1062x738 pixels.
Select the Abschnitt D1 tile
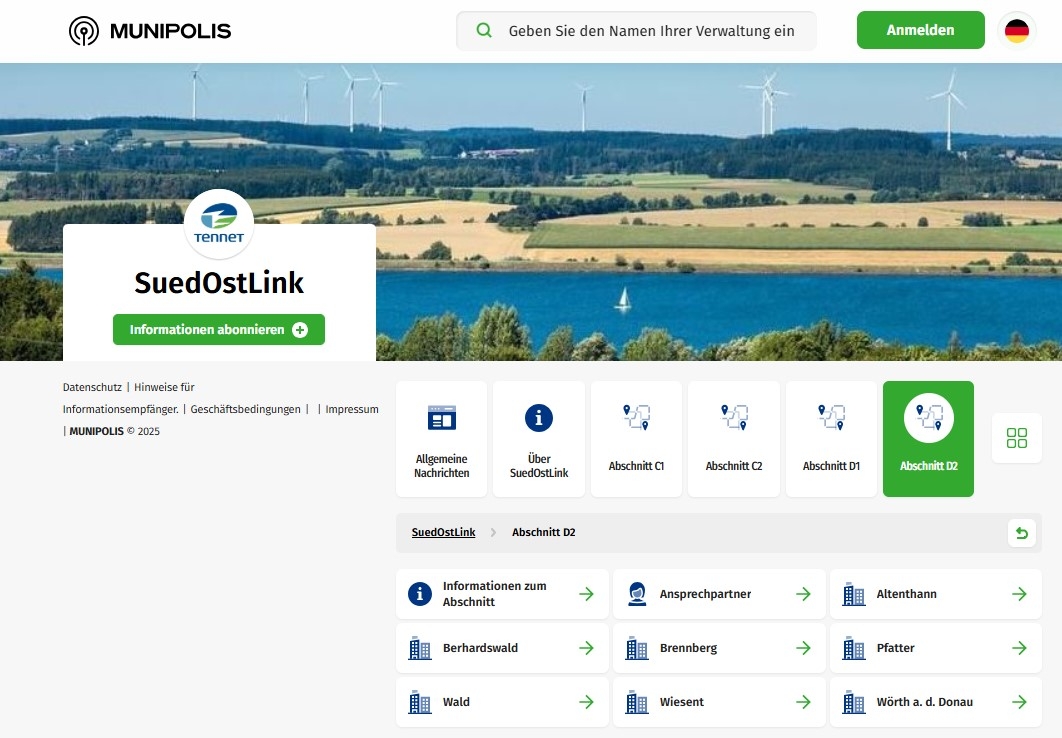831,439
